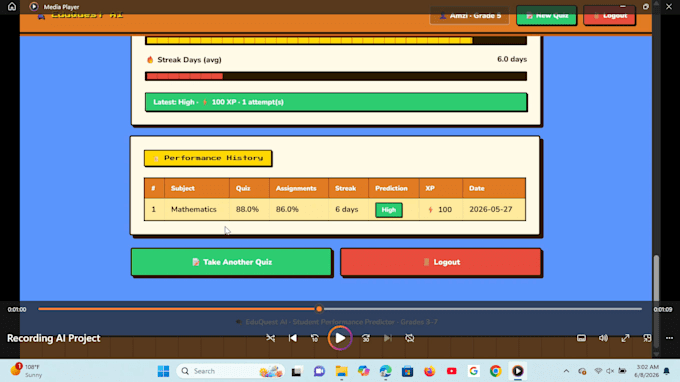680x382 pixels.
Task: Toggle shuffle in Media Player
Action: point(271,338)
